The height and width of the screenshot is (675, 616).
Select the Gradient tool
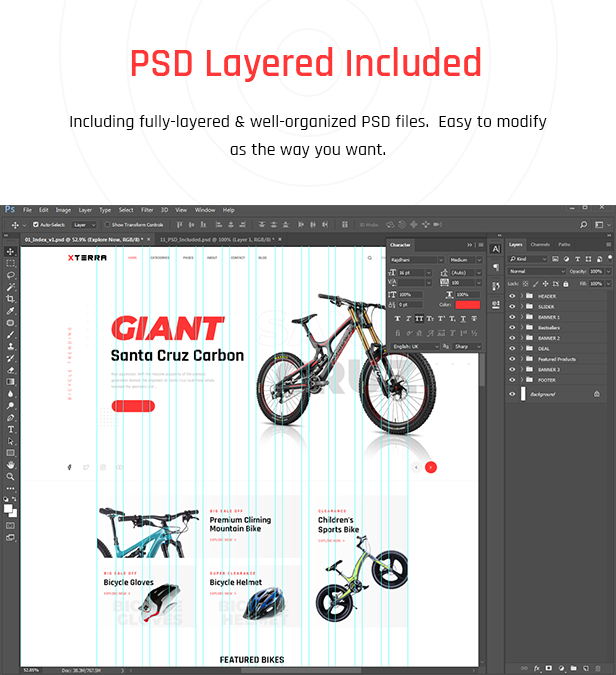[x=10, y=382]
